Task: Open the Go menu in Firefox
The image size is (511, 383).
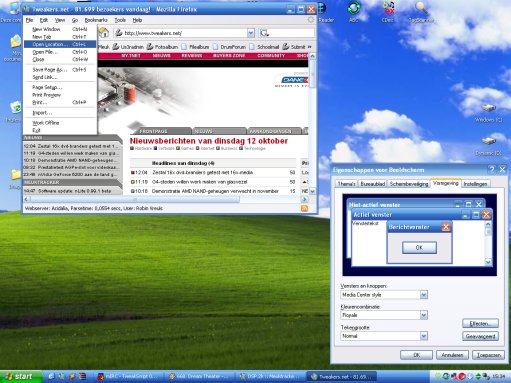Action: click(75, 20)
